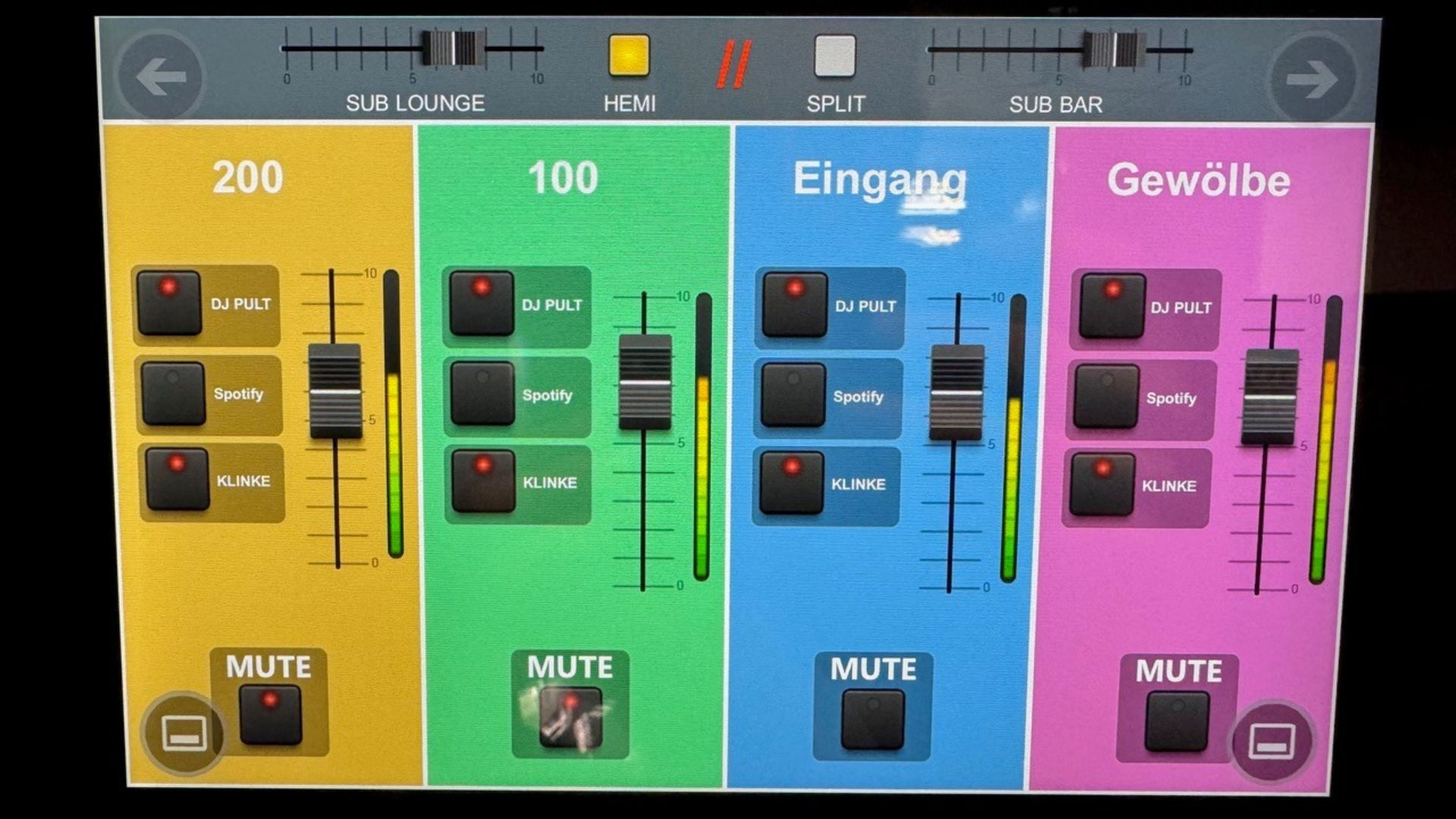Click the SUB BAR slider handle
1456x819 pixels.
pyautogui.click(x=1114, y=50)
